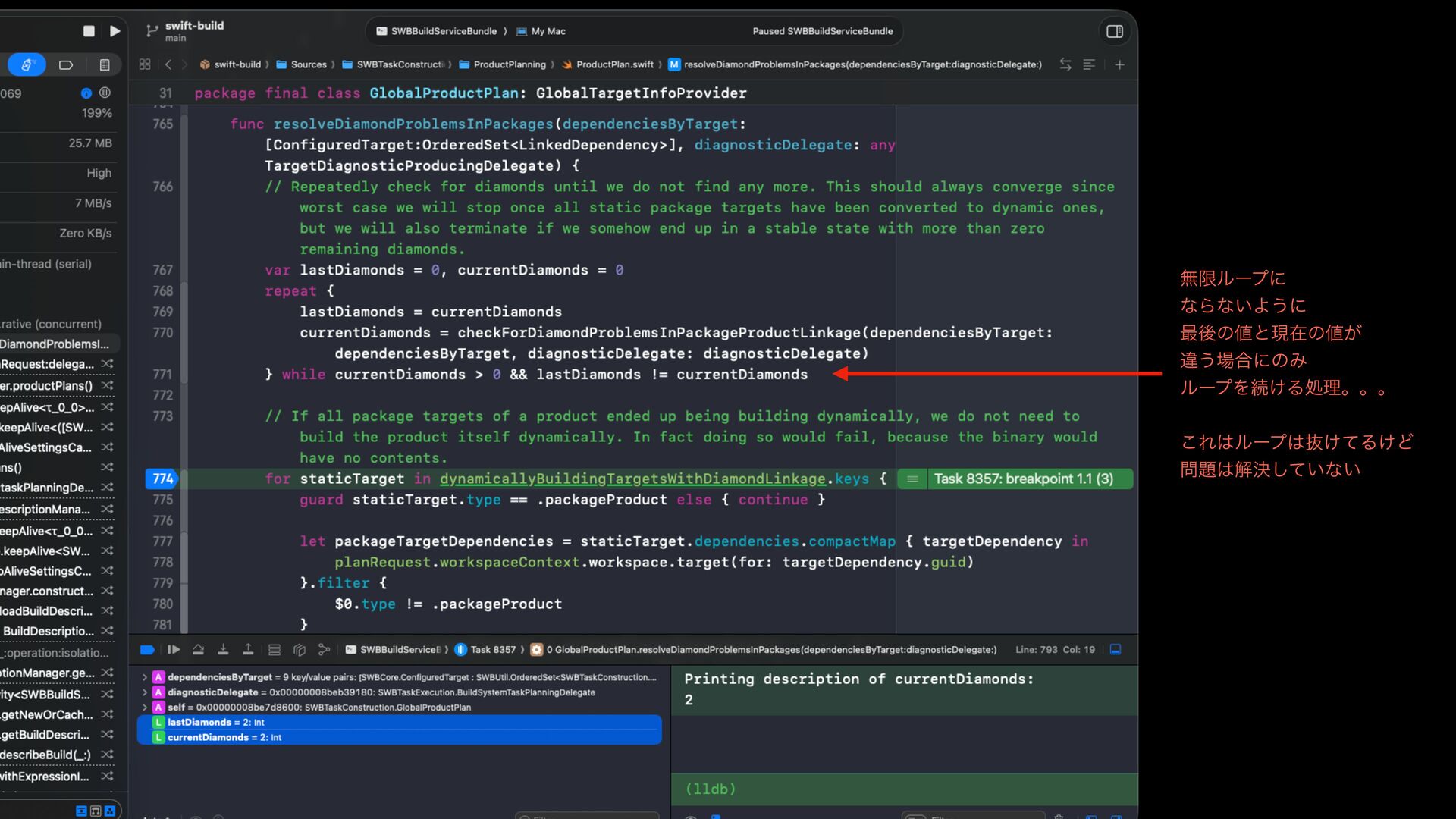Toggle the right inspector panel
Screen dimensions: 1456x819
pos(1114,31)
